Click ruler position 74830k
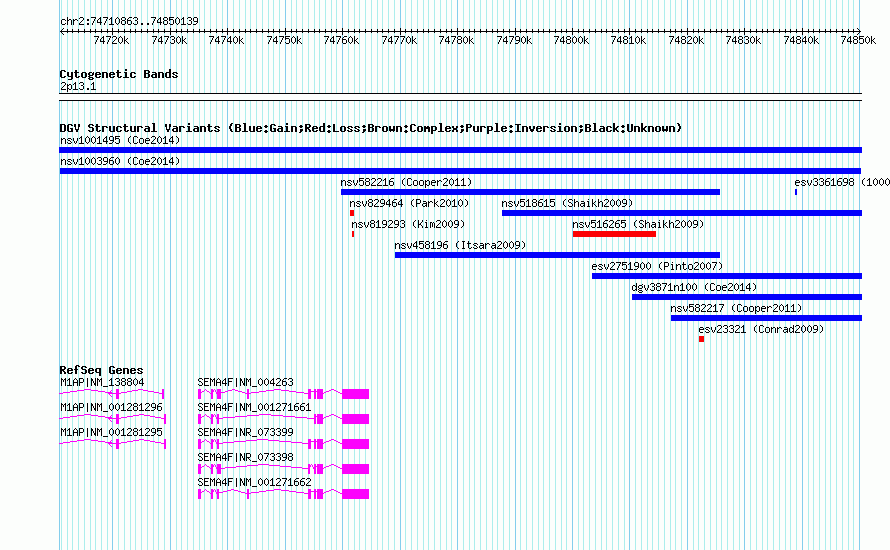Image resolution: width=890 pixels, height=550 pixels. point(743,40)
